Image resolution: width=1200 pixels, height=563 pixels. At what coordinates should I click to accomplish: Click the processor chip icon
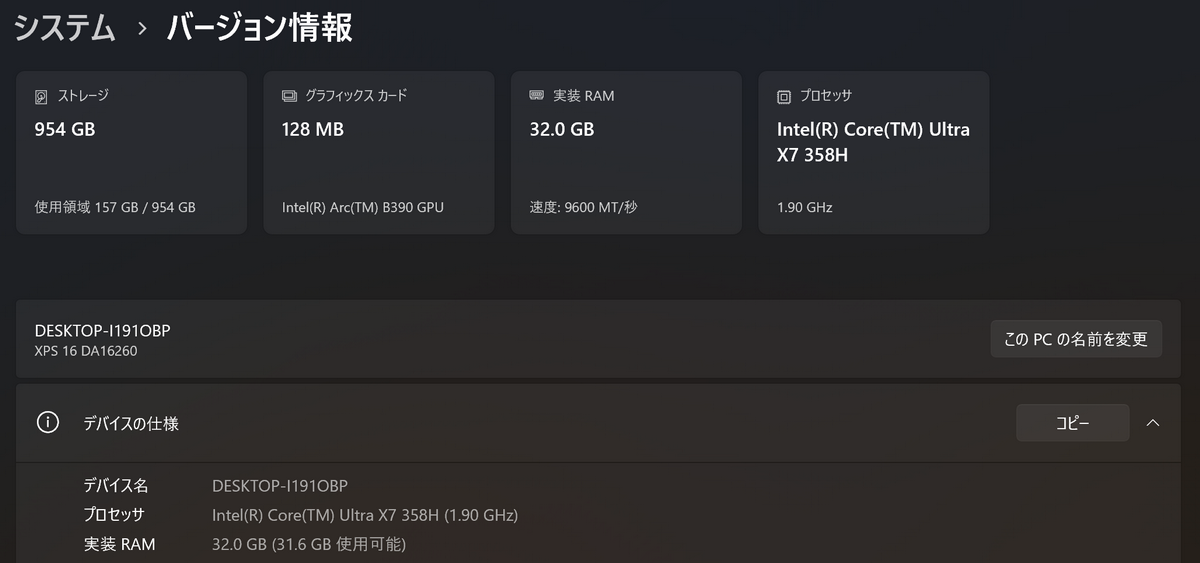[x=784, y=97]
